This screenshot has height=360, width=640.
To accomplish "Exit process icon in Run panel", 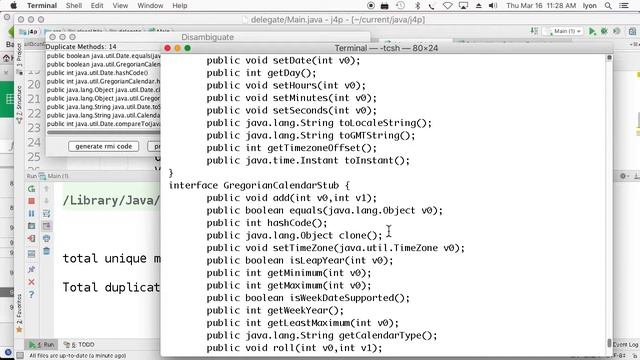I will 31,238.
